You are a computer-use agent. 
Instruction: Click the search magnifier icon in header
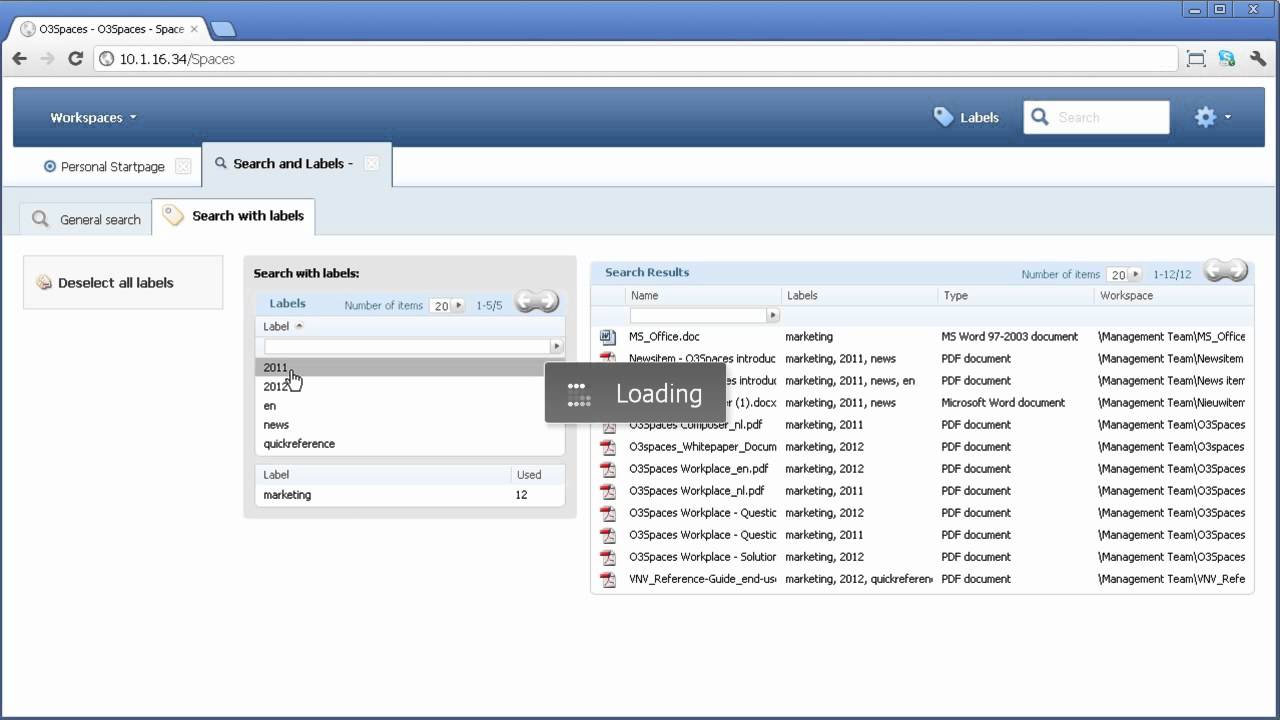pos(1040,117)
